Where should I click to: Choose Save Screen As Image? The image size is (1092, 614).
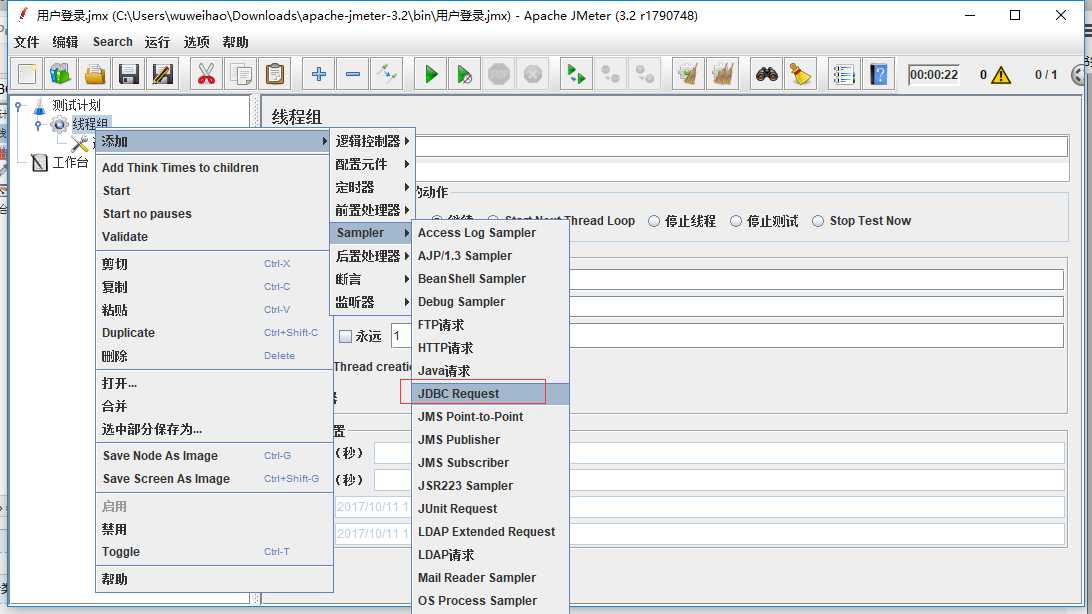(214, 479)
